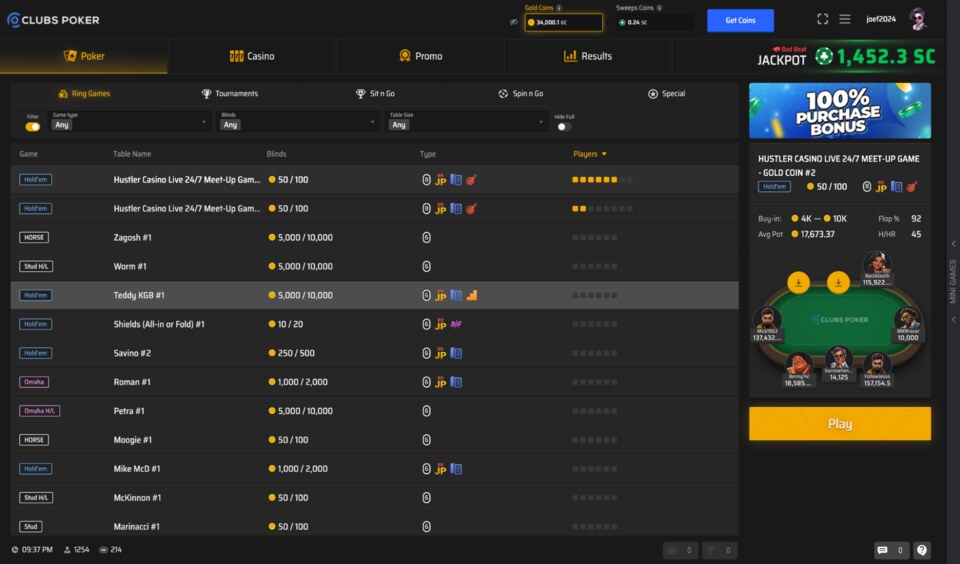Select the Tournaments tab
960x564 pixels.
230,94
